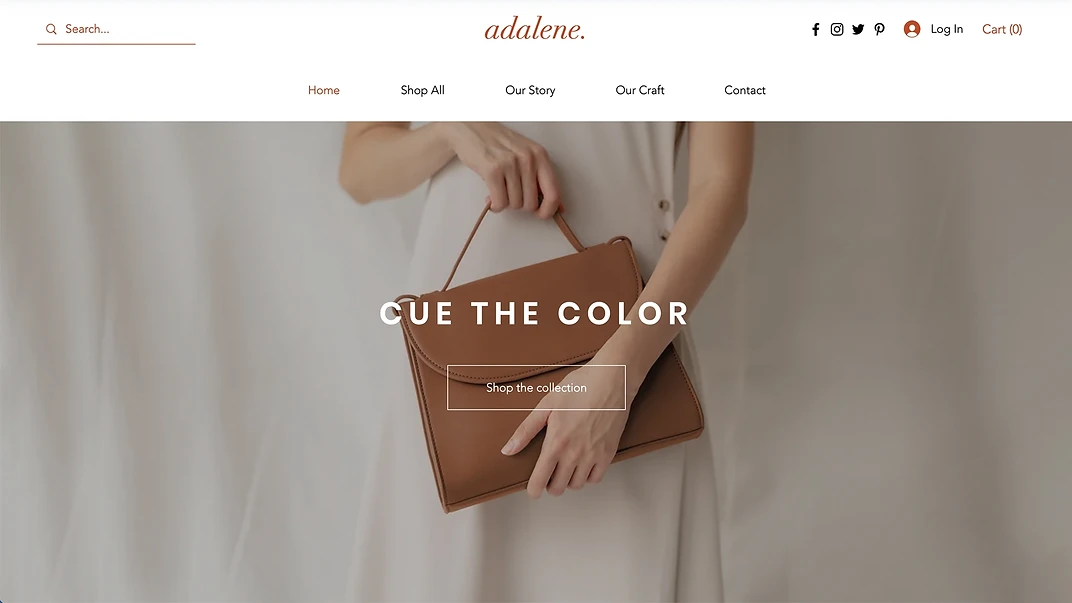This screenshot has height=603, width=1072.
Task: Open the Shop All menu item
Action: pos(423,90)
